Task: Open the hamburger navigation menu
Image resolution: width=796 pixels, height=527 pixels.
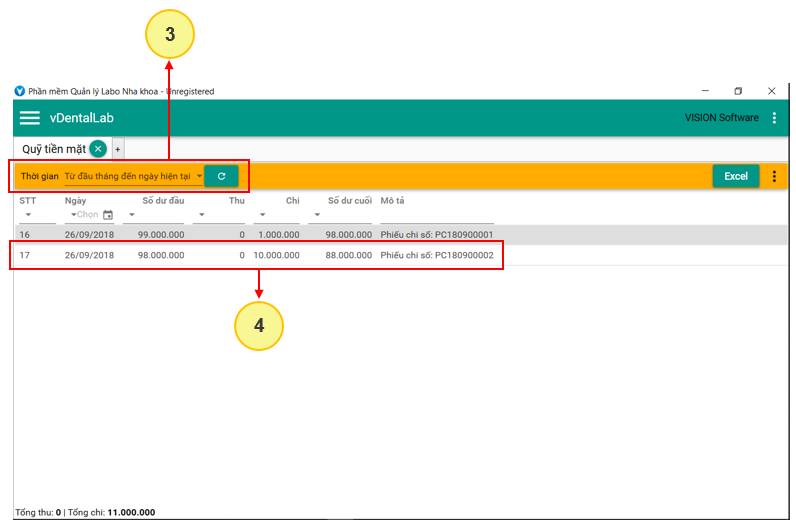Action: [x=30, y=118]
